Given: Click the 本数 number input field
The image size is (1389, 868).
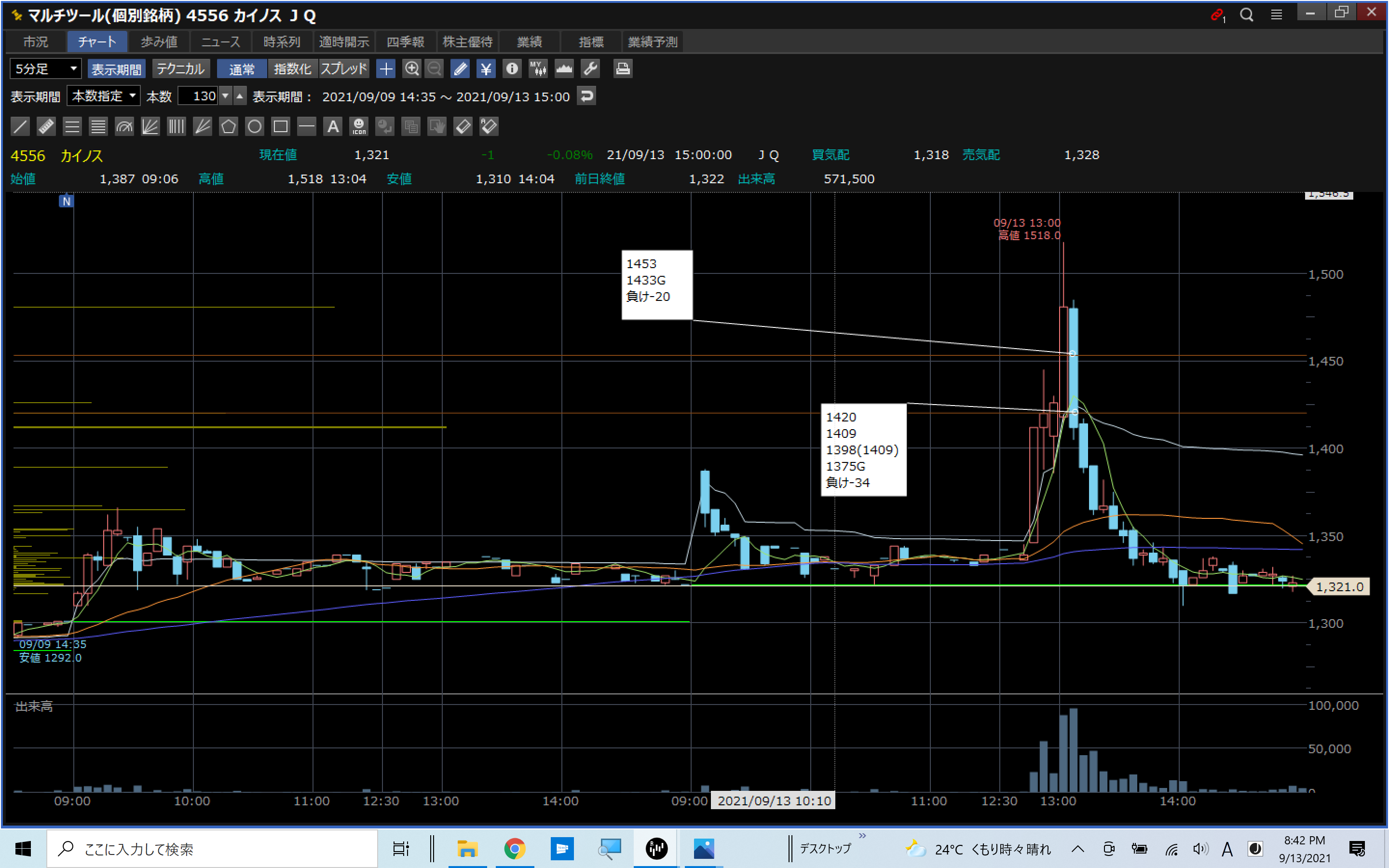Looking at the screenshot, I should tap(198, 96).
